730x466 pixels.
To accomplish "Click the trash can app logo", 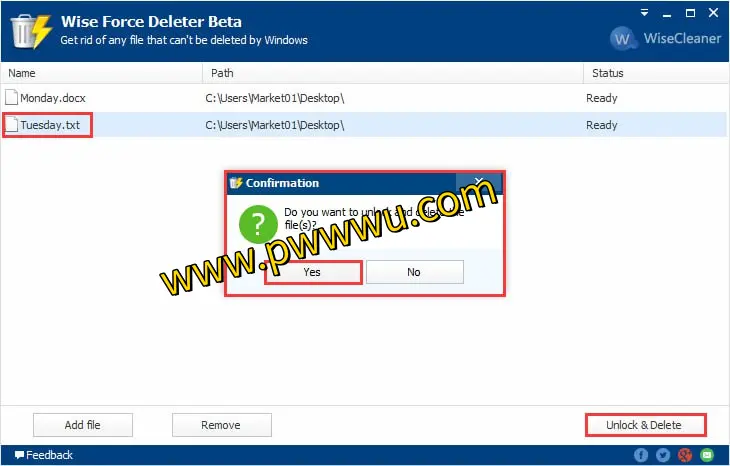I will point(30,30).
